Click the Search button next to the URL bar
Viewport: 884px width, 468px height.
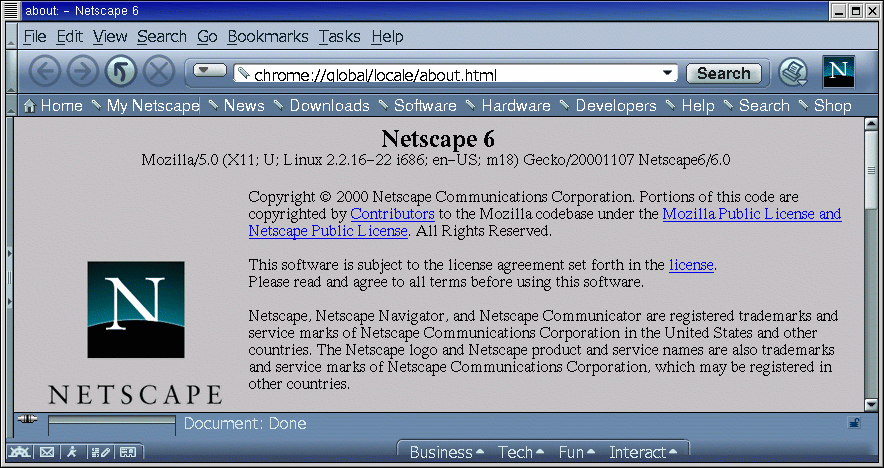723,73
